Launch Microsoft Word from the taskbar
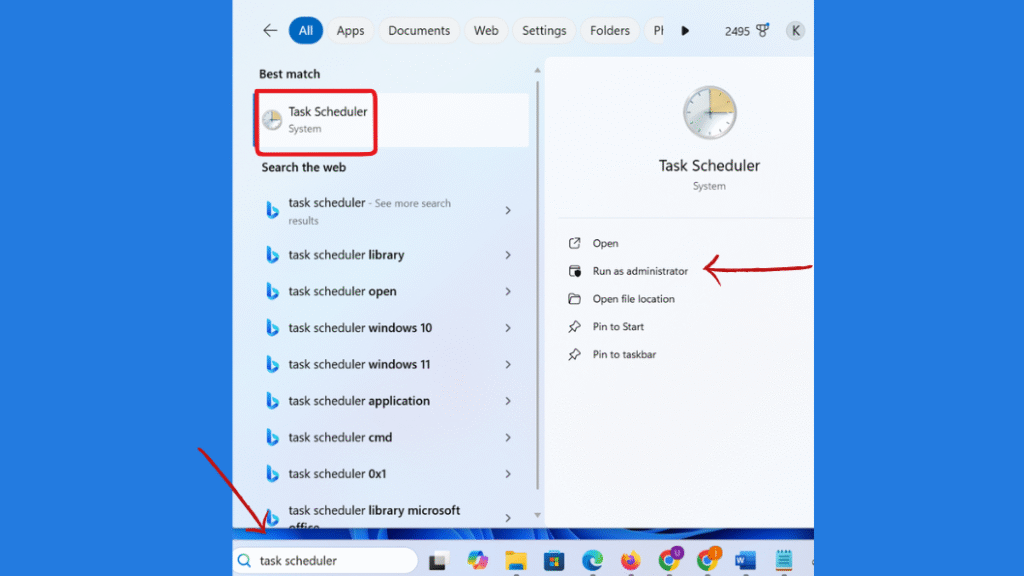This screenshot has height=576, width=1024. tap(745, 560)
